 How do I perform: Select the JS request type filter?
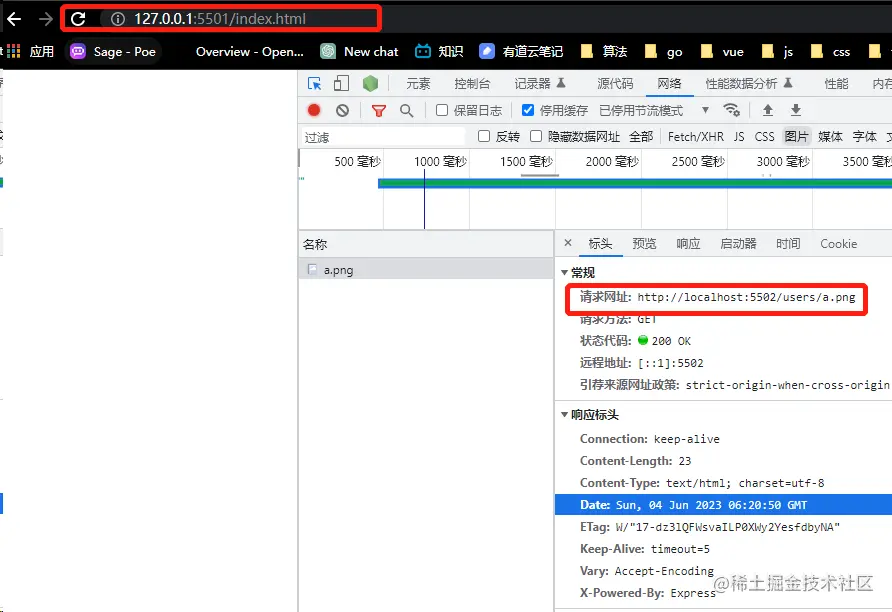click(739, 137)
